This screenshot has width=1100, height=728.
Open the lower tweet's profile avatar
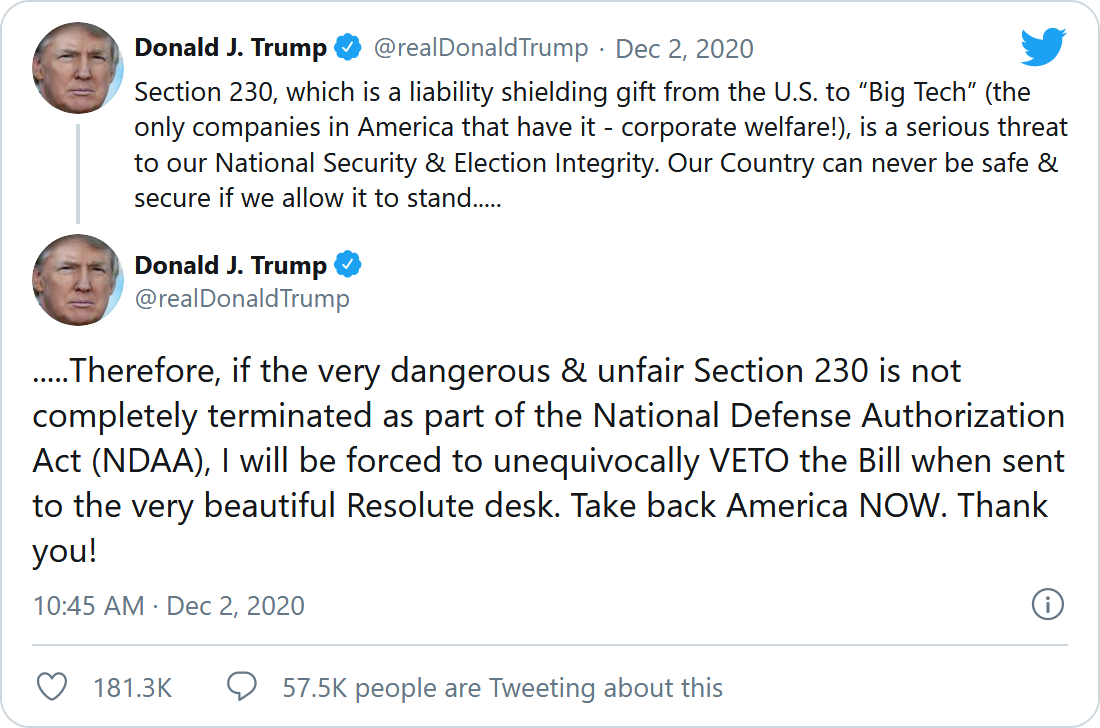(x=78, y=280)
